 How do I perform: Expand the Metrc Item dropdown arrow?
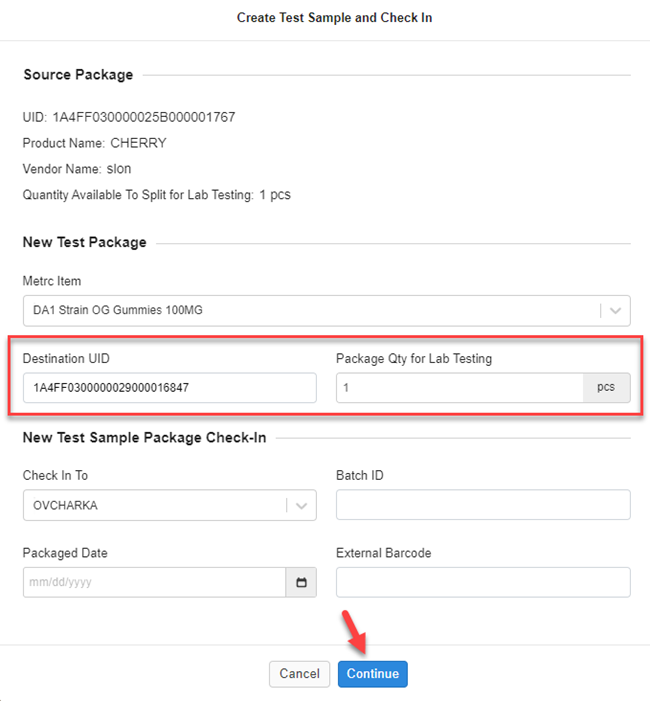tap(615, 310)
